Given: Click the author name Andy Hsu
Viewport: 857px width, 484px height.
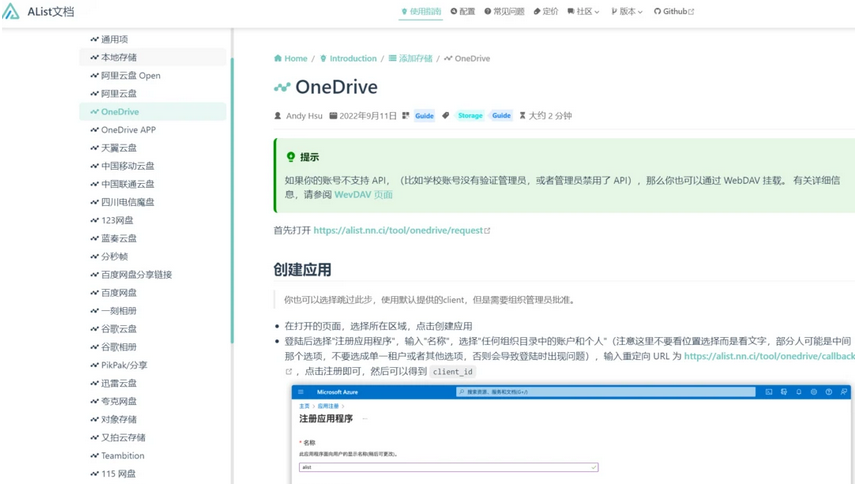Looking at the screenshot, I should [304, 116].
